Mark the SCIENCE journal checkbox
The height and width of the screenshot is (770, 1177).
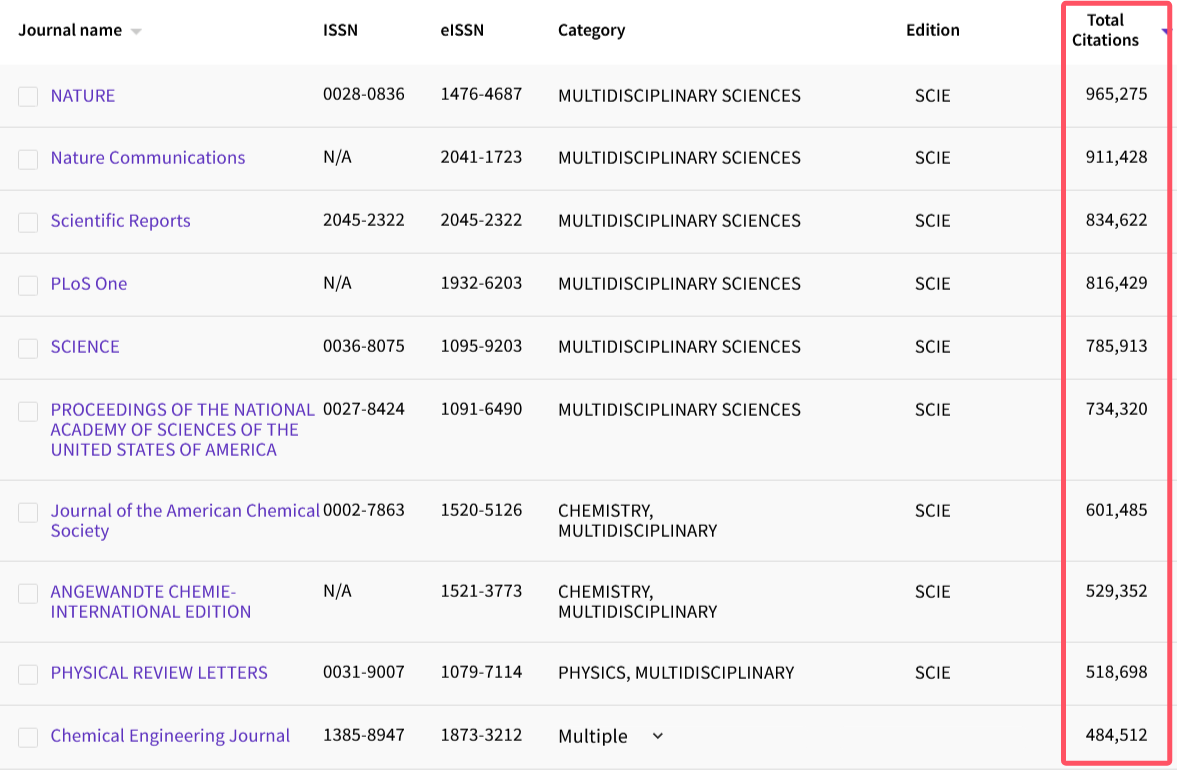tap(28, 348)
